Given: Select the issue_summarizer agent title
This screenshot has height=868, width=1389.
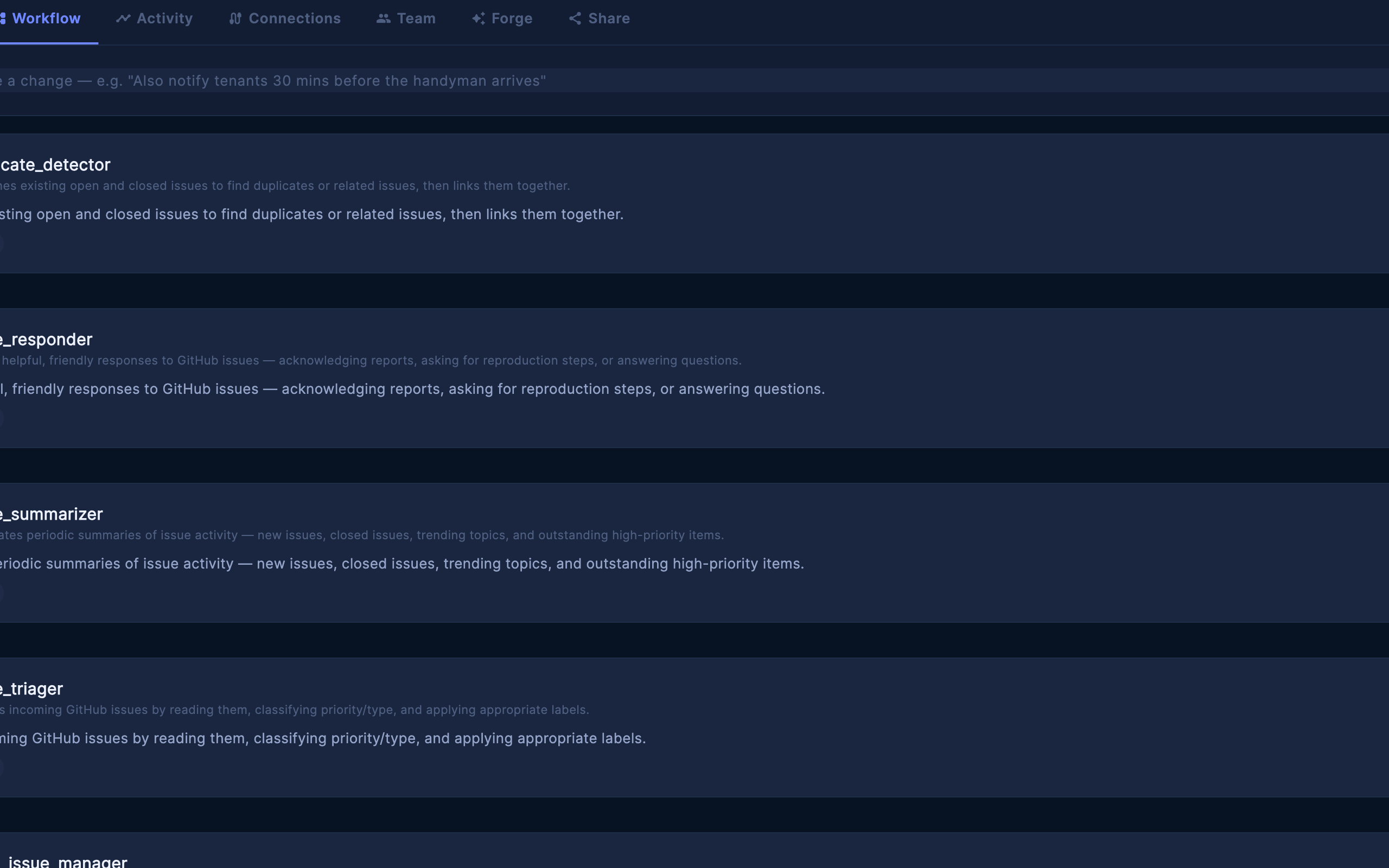Looking at the screenshot, I should [52, 514].
